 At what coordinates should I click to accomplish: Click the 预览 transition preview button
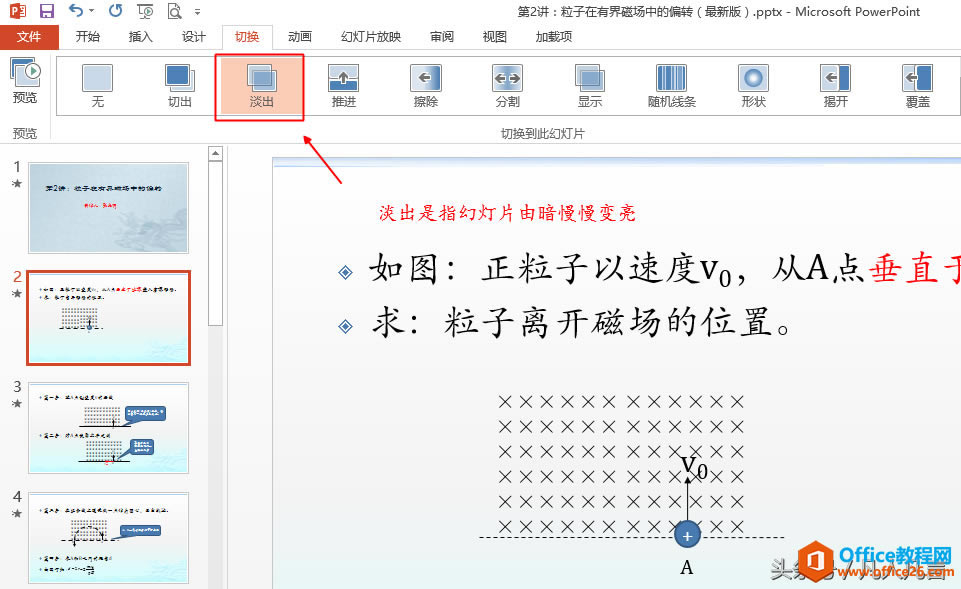coord(25,80)
